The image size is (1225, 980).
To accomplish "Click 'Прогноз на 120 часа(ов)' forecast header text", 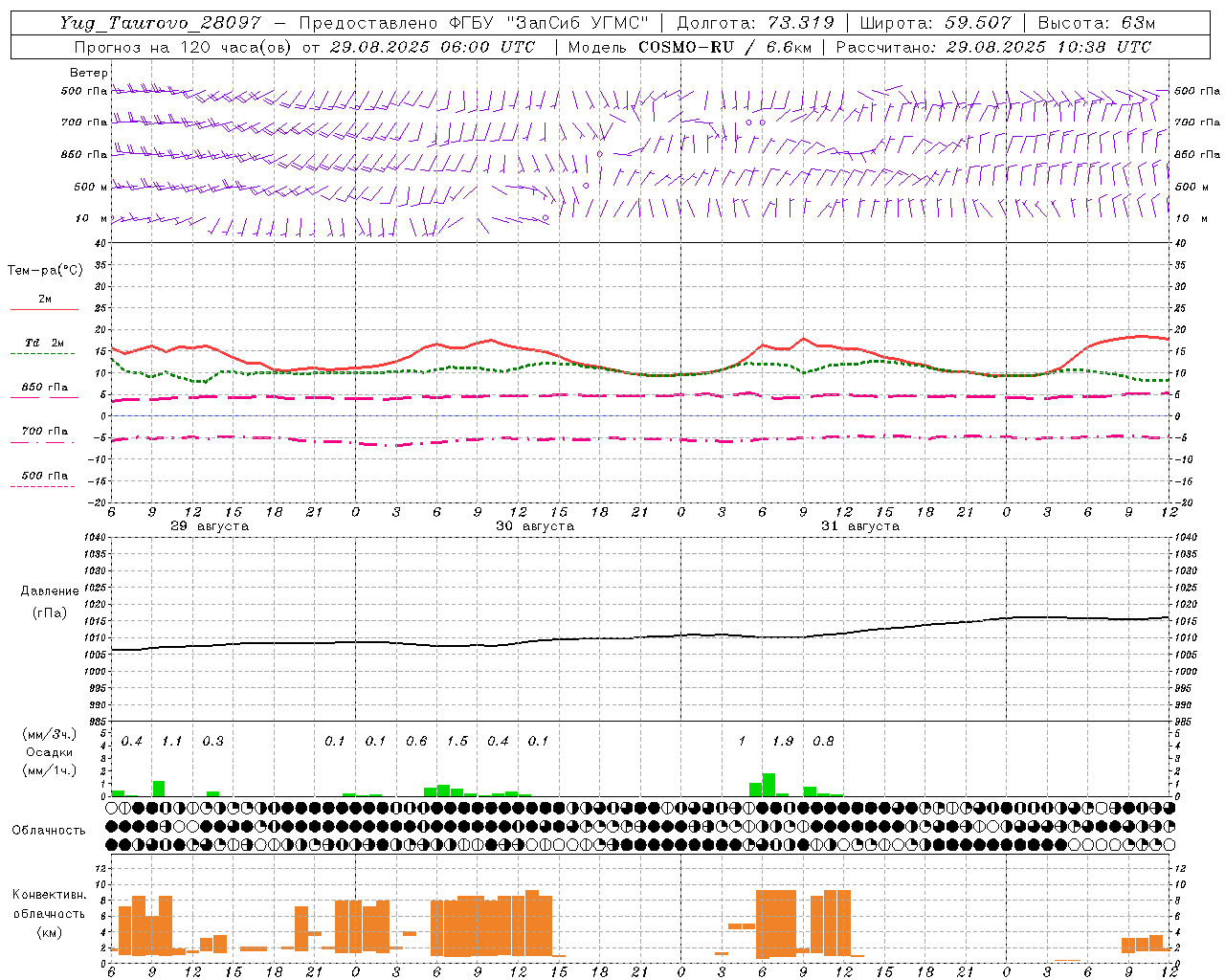I will 184,47.
